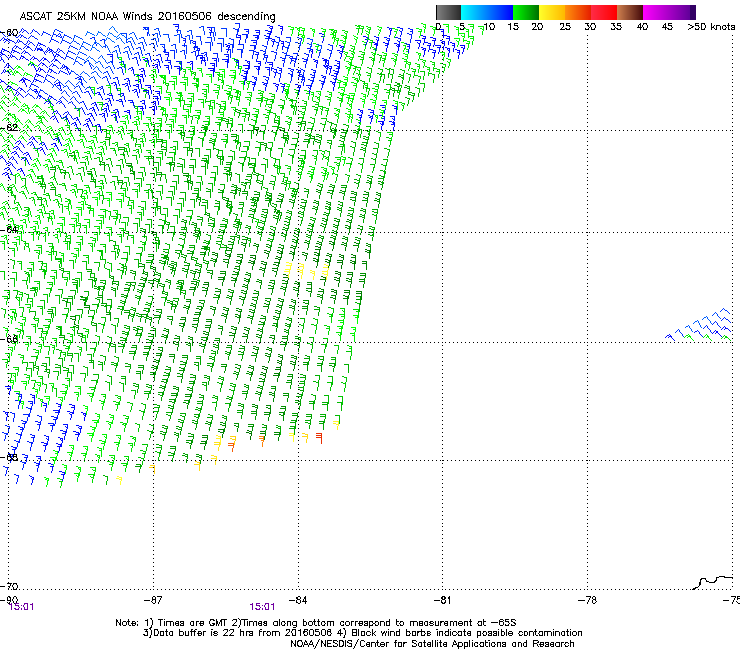Click the '-78' longitude label

pyautogui.click(x=587, y=600)
